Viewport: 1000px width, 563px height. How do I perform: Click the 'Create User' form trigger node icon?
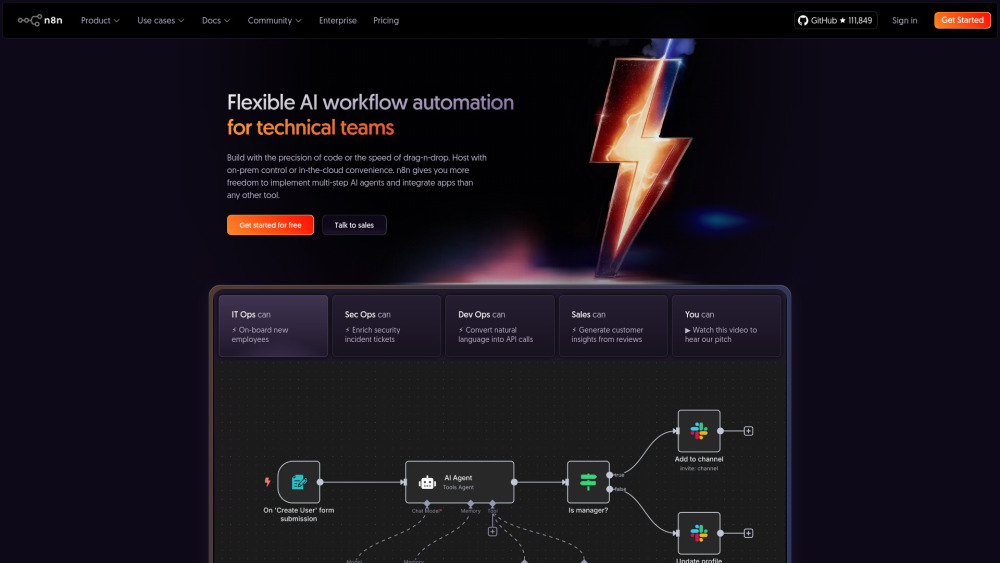click(299, 482)
